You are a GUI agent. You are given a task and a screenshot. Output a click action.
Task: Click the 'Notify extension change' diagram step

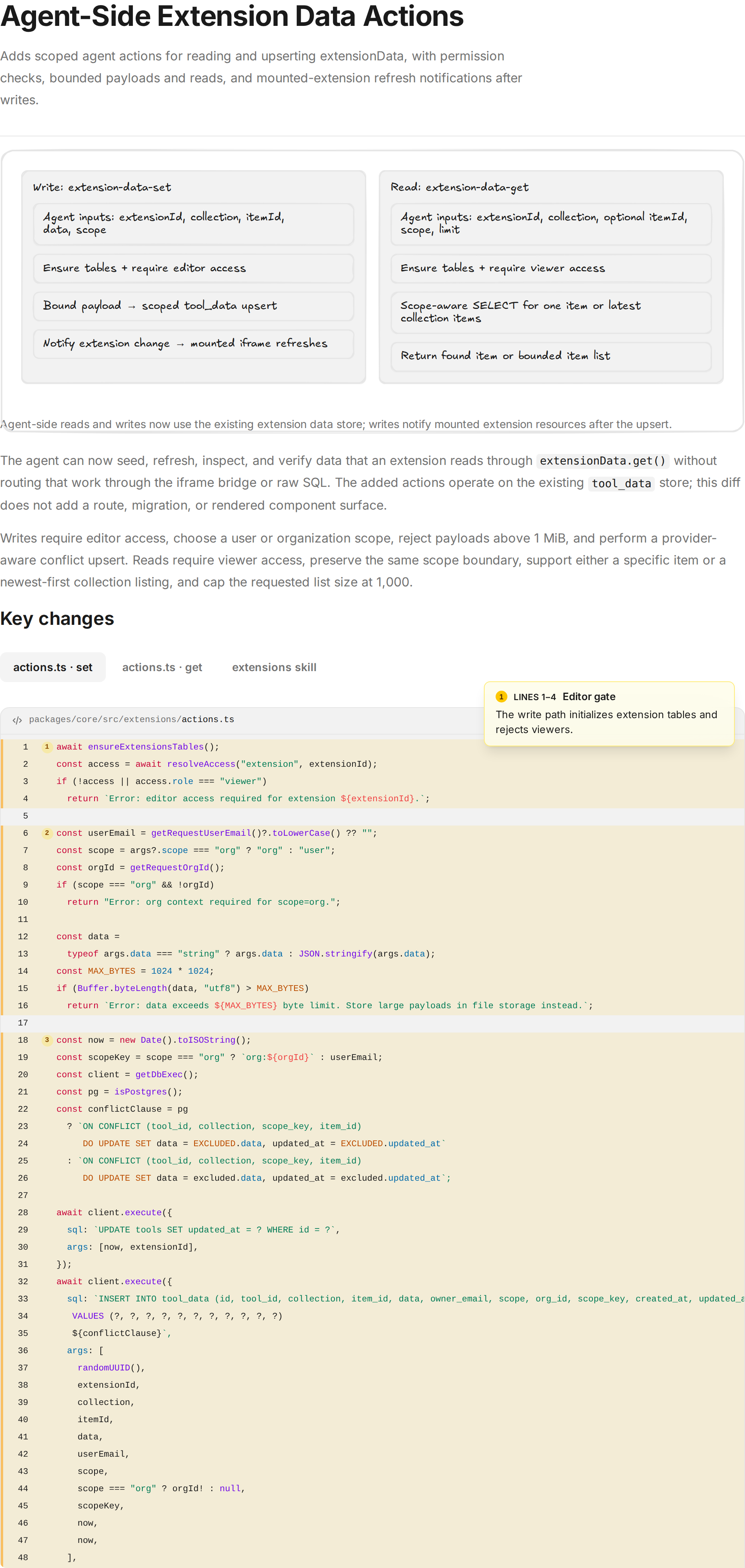pyautogui.click(x=194, y=344)
